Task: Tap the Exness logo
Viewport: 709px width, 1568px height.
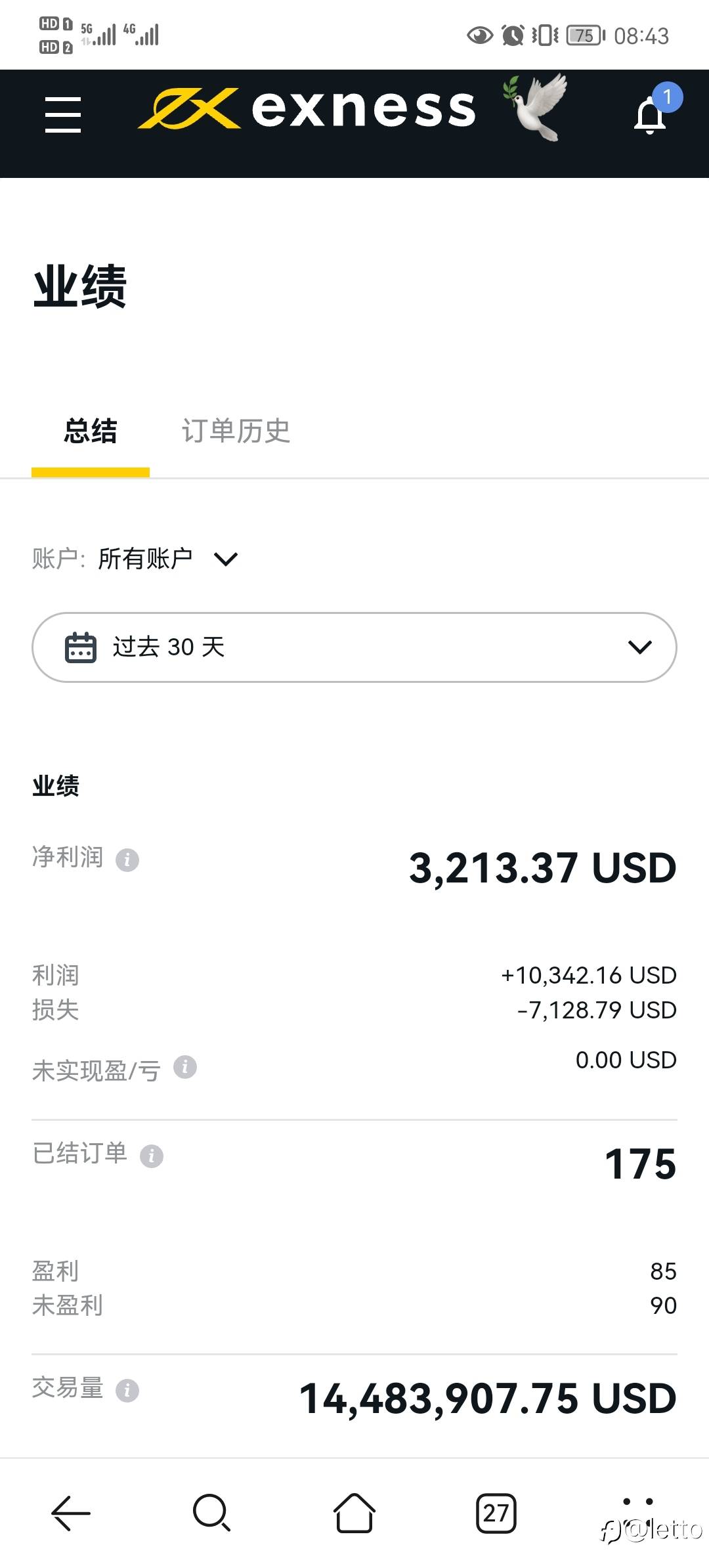Action: coord(307,108)
